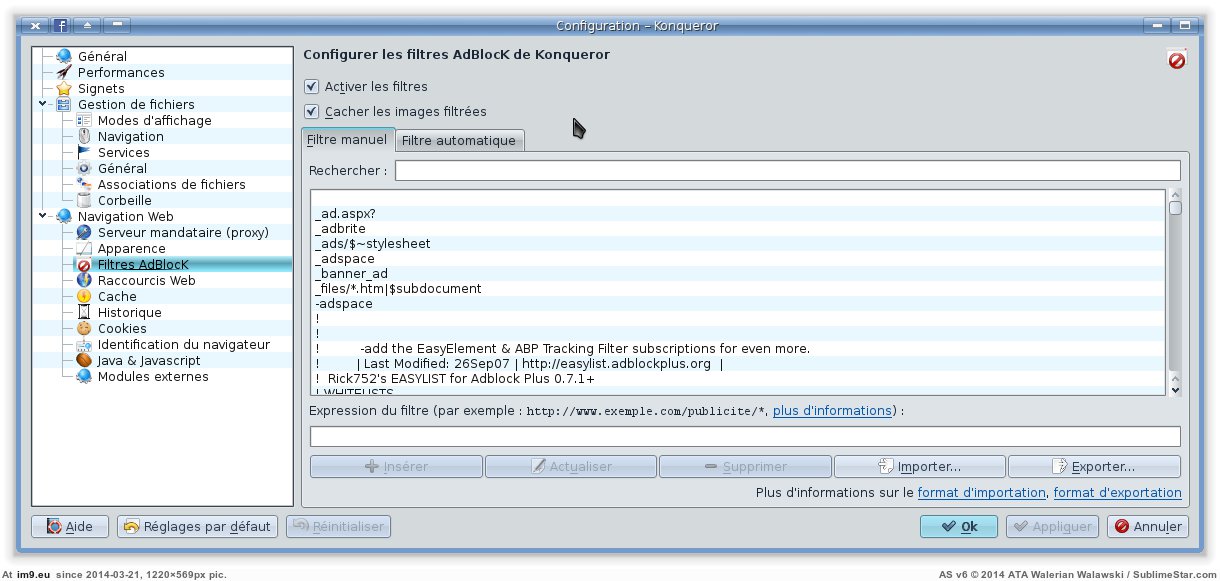1220x581 pixels.
Task: Select the Historique hourglass icon
Action: pos(84,313)
